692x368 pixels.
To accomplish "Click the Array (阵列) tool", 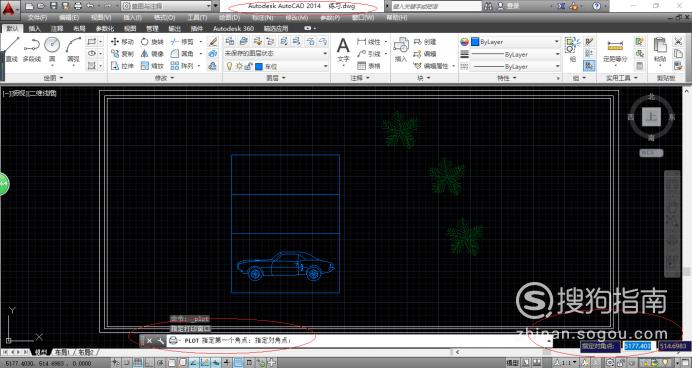I will (x=182, y=66).
